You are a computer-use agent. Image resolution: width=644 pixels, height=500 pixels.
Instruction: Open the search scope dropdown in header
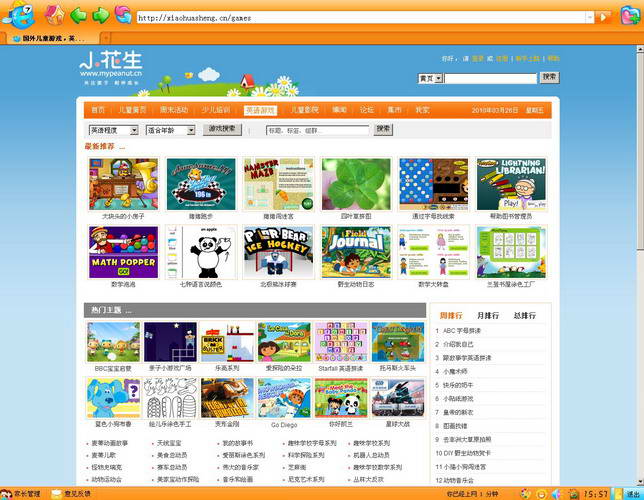click(x=430, y=78)
